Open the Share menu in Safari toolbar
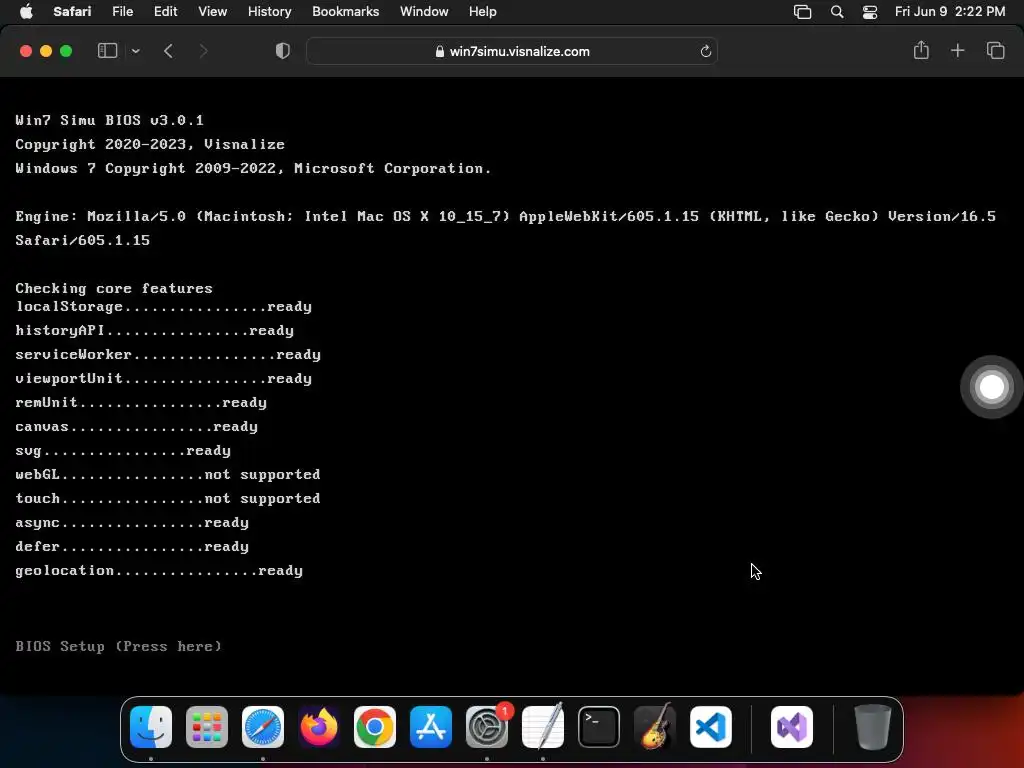Viewport: 1024px width, 768px height. pos(921,50)
